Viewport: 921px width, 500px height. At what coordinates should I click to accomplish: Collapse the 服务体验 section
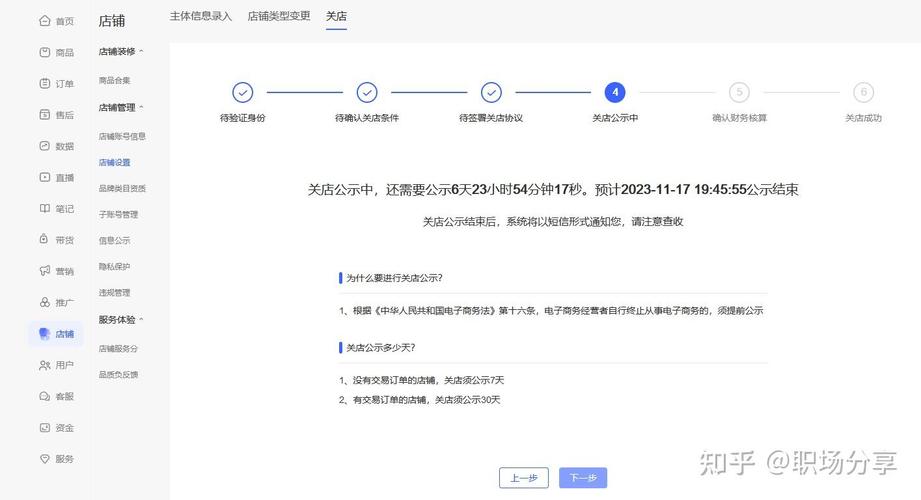coord(141,320)
